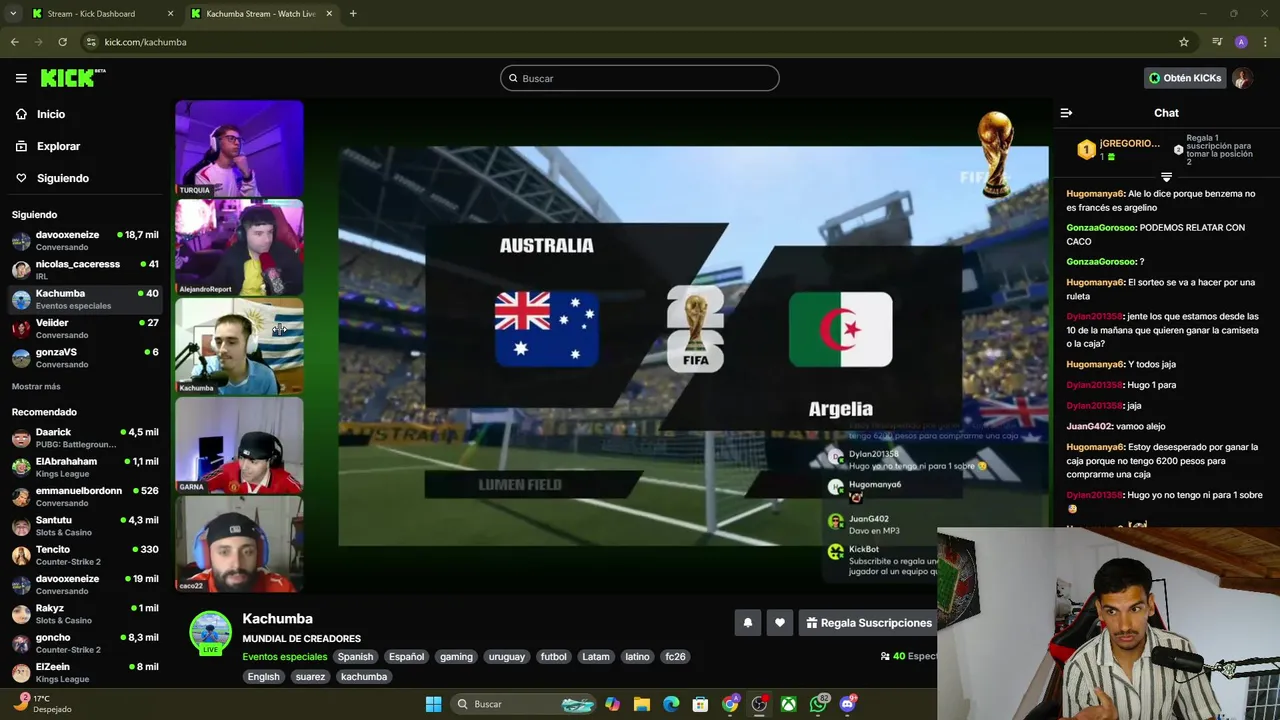Open the Chrome profile avatar

(1241, 42)
